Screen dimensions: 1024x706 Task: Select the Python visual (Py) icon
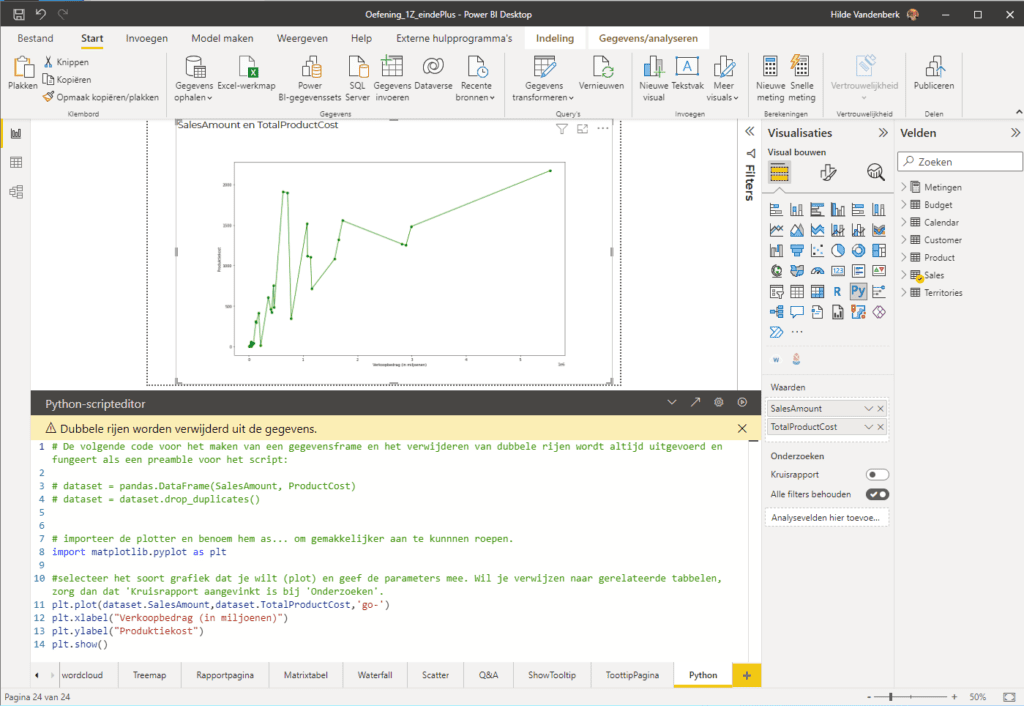(x=858, y=291)
